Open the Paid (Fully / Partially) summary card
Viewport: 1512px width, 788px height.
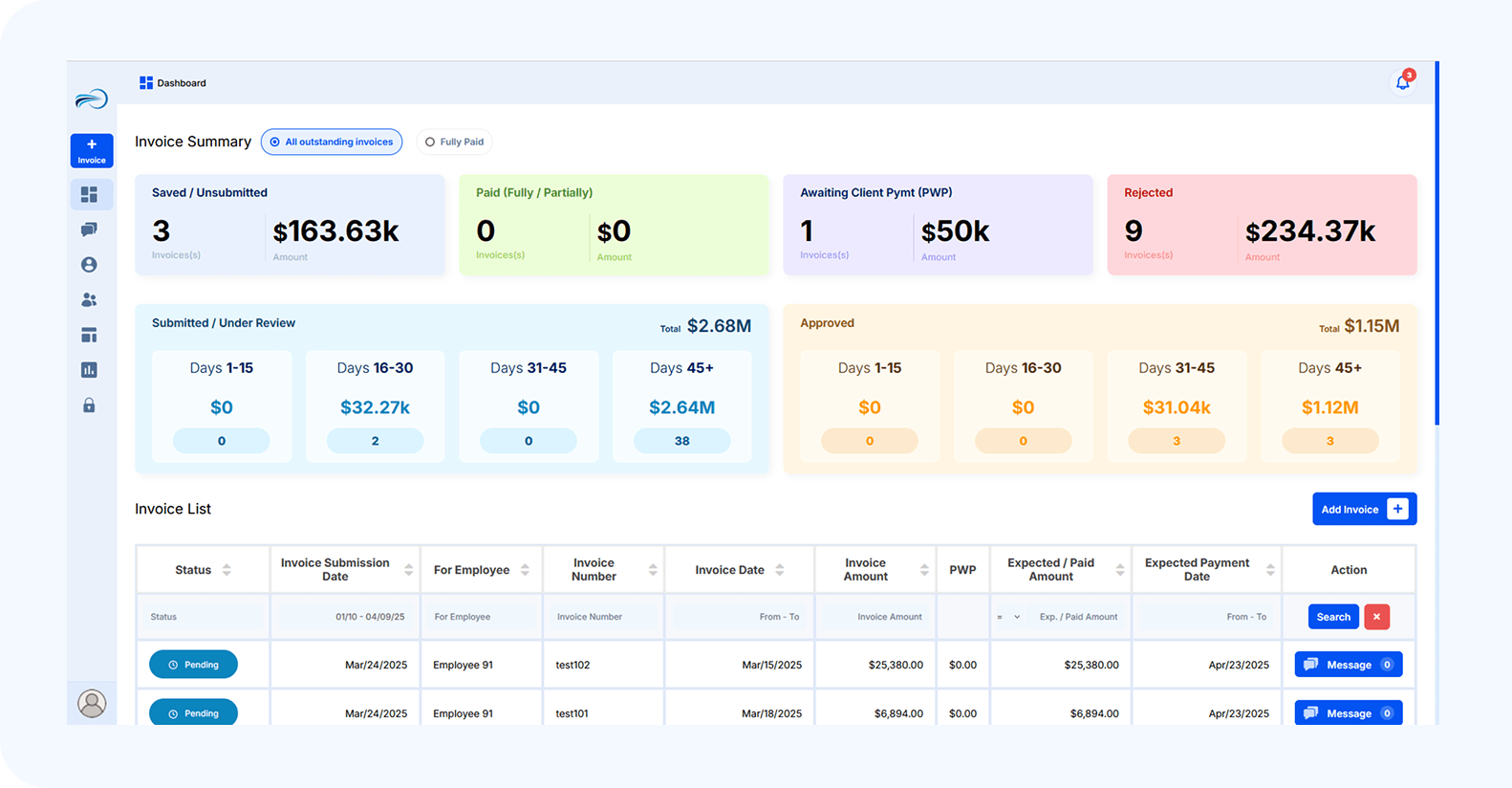click(x=614, y=225)
